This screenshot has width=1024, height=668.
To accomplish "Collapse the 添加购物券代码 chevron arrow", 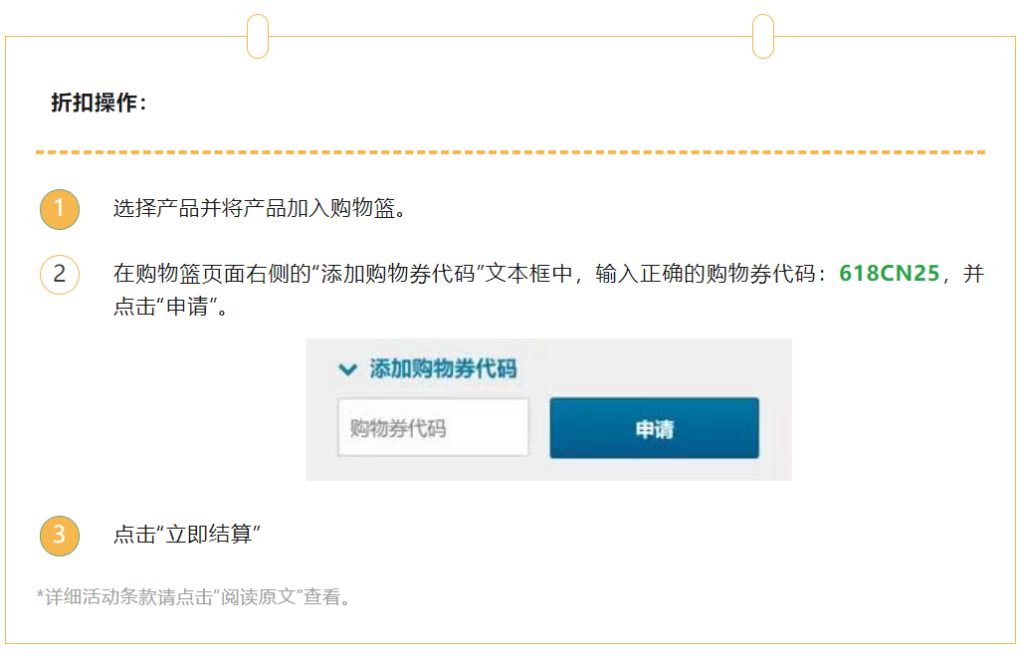I will click(x=348, y=369).
